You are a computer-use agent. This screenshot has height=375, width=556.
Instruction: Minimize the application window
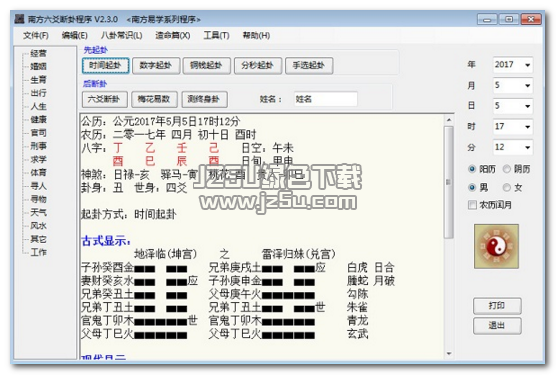(487, 19)
